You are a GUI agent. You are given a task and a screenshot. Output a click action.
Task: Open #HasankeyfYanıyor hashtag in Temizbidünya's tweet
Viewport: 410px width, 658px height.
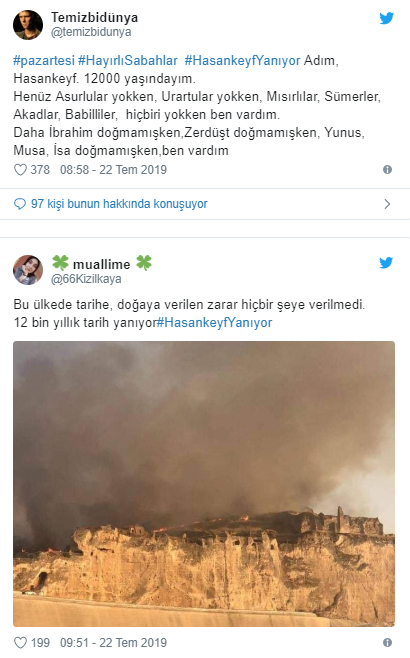(243, 61)
